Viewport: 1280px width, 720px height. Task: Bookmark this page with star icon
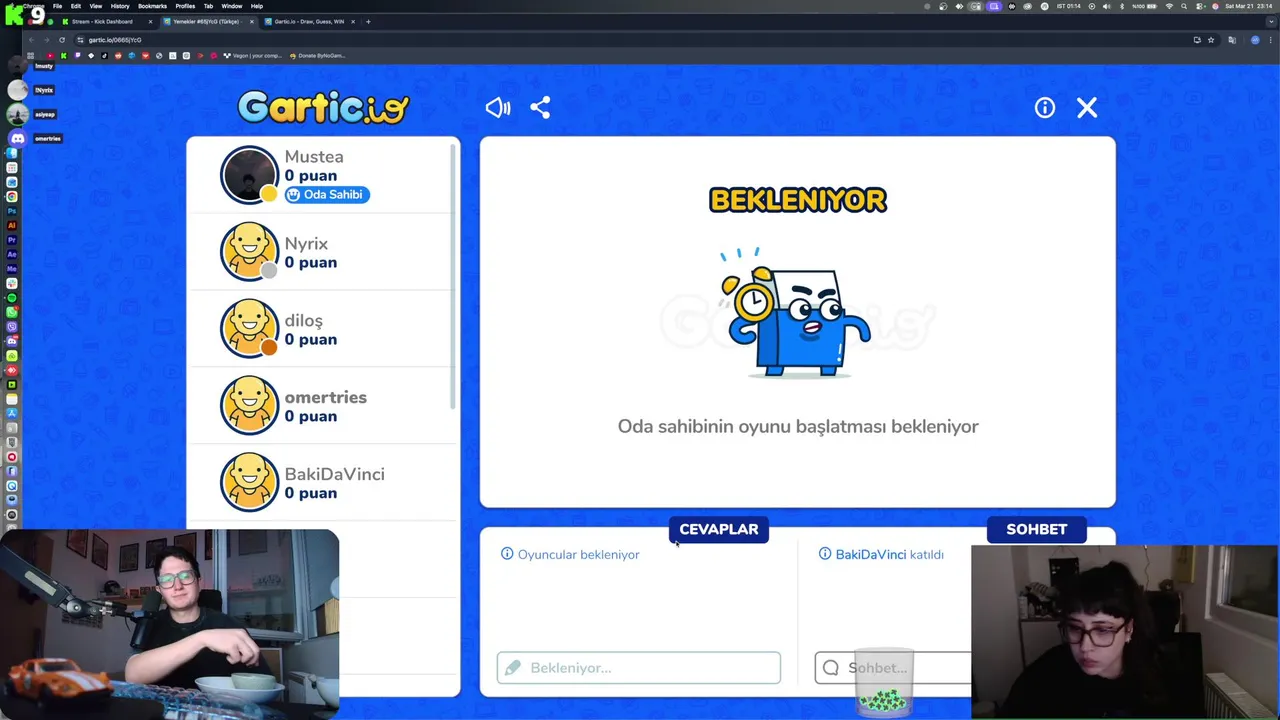pos(1211,40)
